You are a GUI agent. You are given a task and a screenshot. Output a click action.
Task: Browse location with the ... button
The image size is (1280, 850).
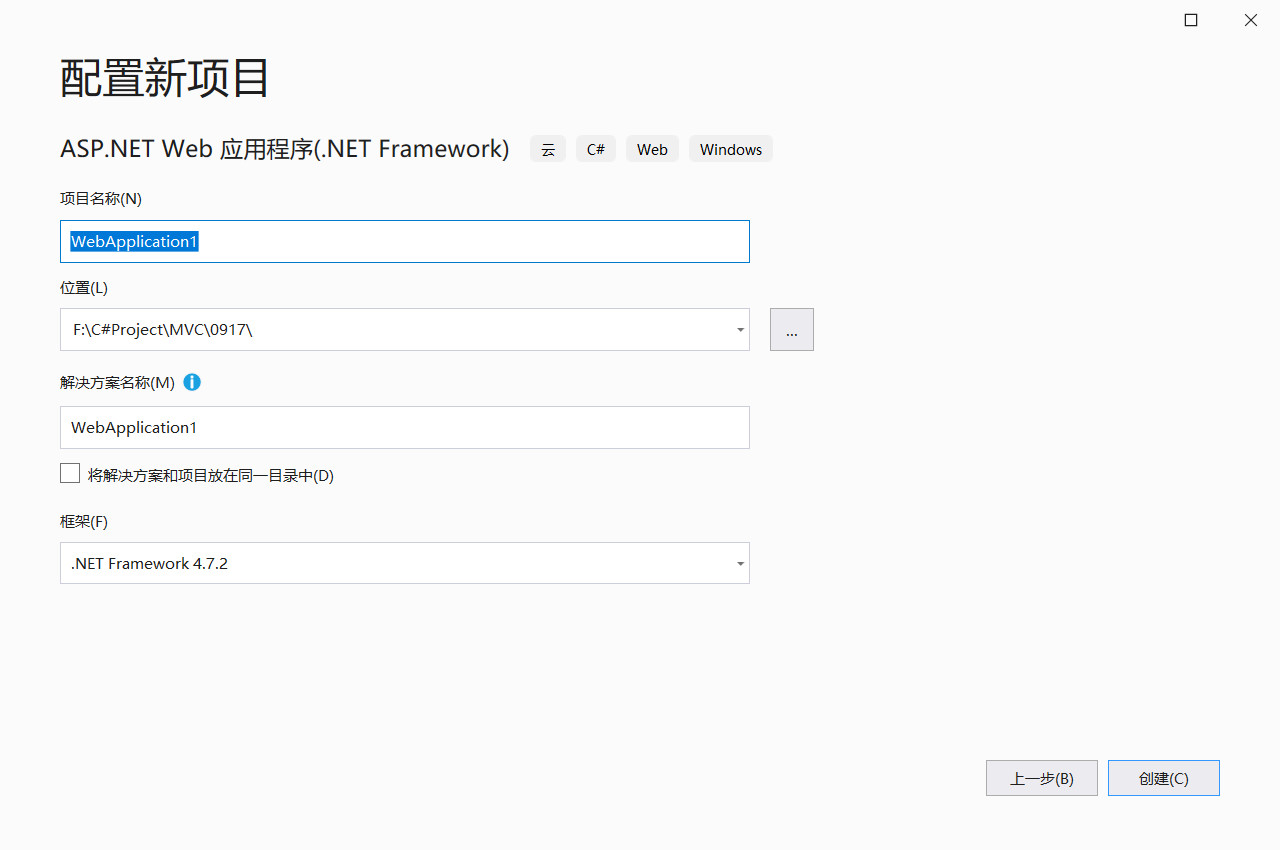pos(792,330)
